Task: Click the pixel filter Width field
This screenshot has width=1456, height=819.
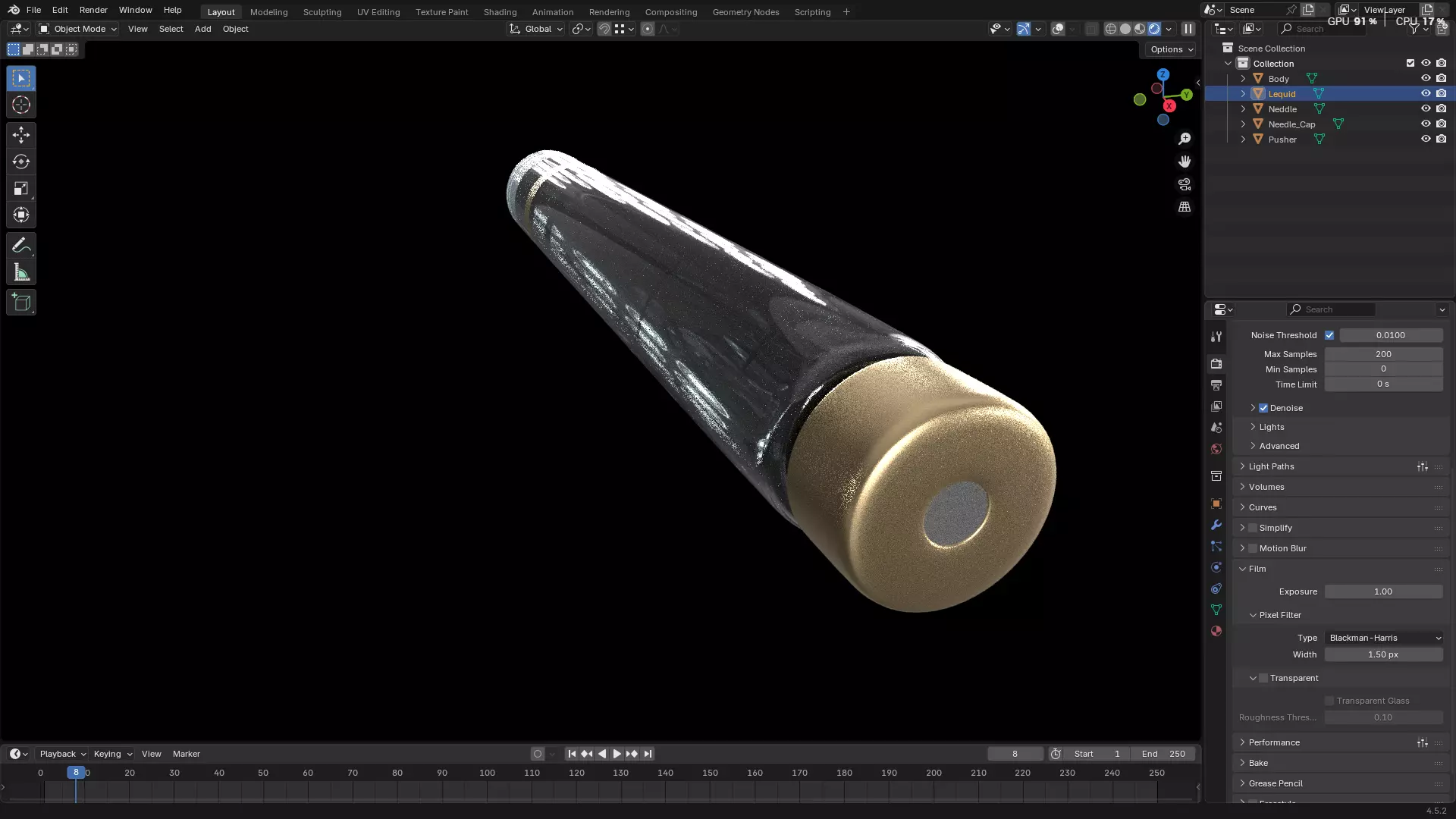Action: point(1384,654)
